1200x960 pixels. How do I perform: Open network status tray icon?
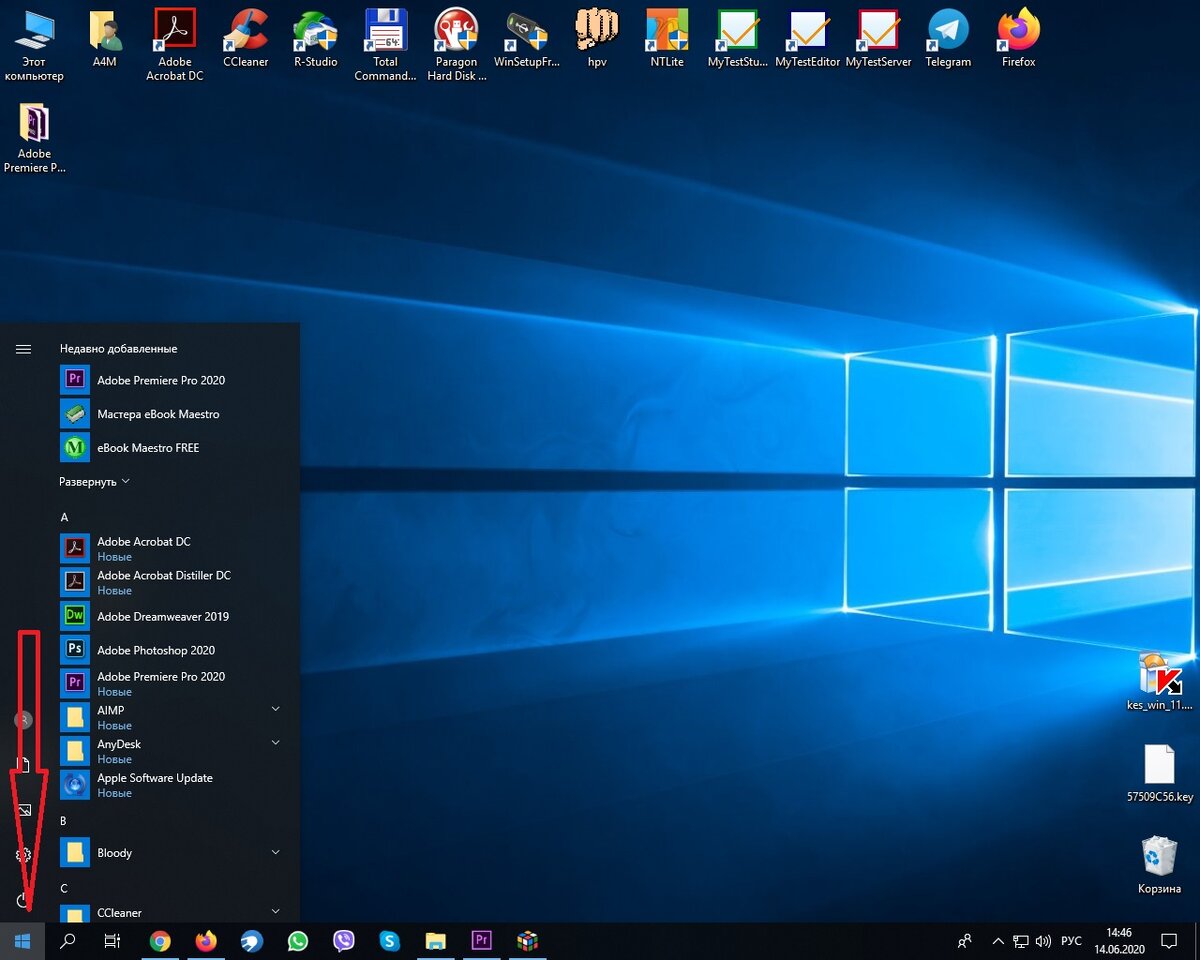point(1021,941)
